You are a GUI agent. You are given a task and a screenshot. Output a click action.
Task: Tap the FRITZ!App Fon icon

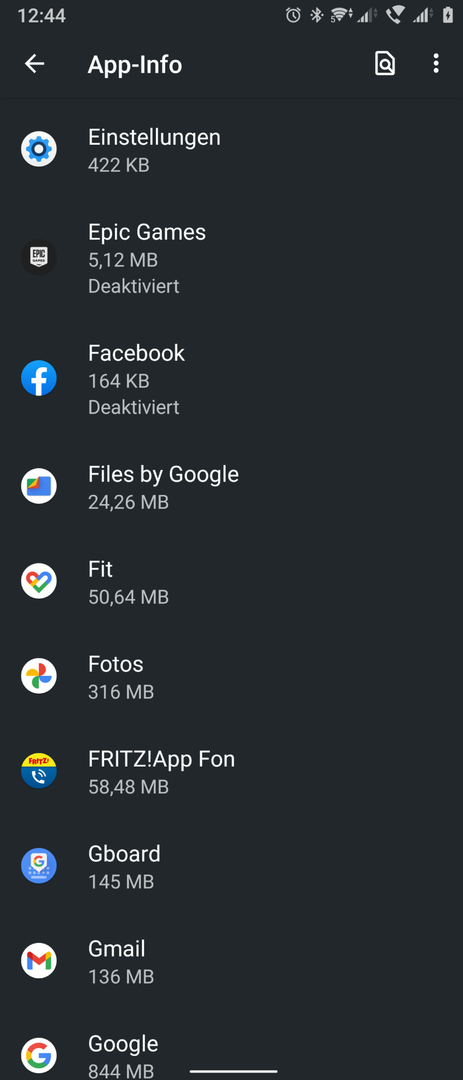click(39, 771)
